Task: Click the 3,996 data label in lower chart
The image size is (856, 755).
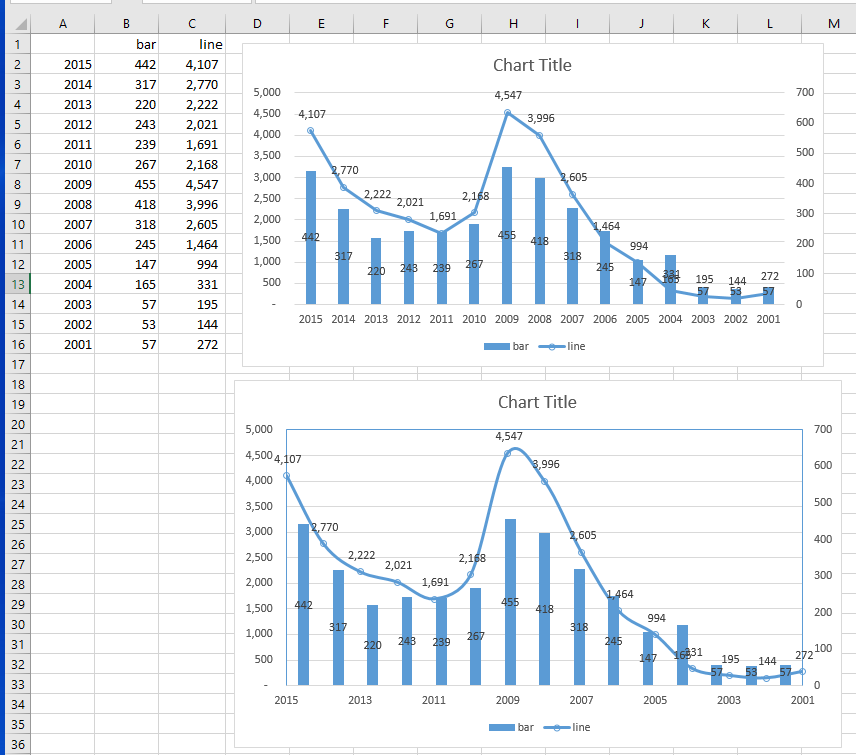Action: (546, 465)
